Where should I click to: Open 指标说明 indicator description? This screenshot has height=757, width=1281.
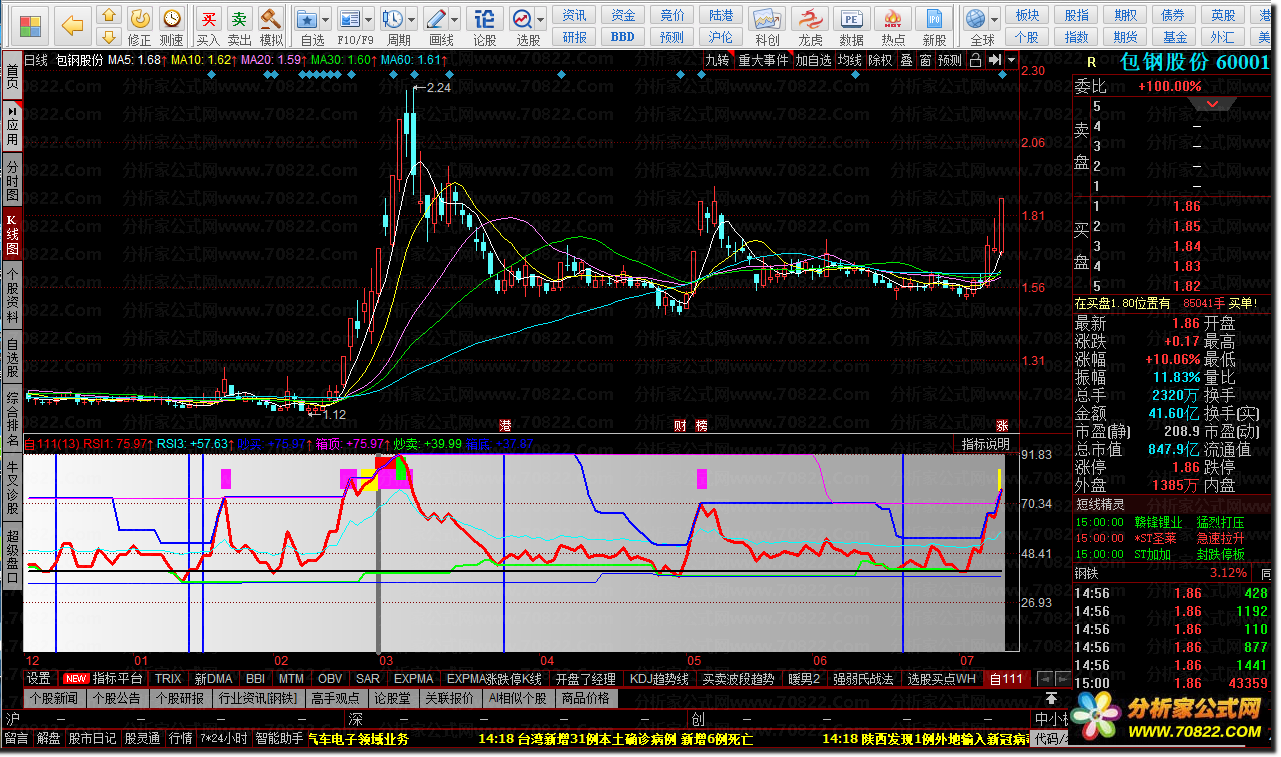[985, 444]
